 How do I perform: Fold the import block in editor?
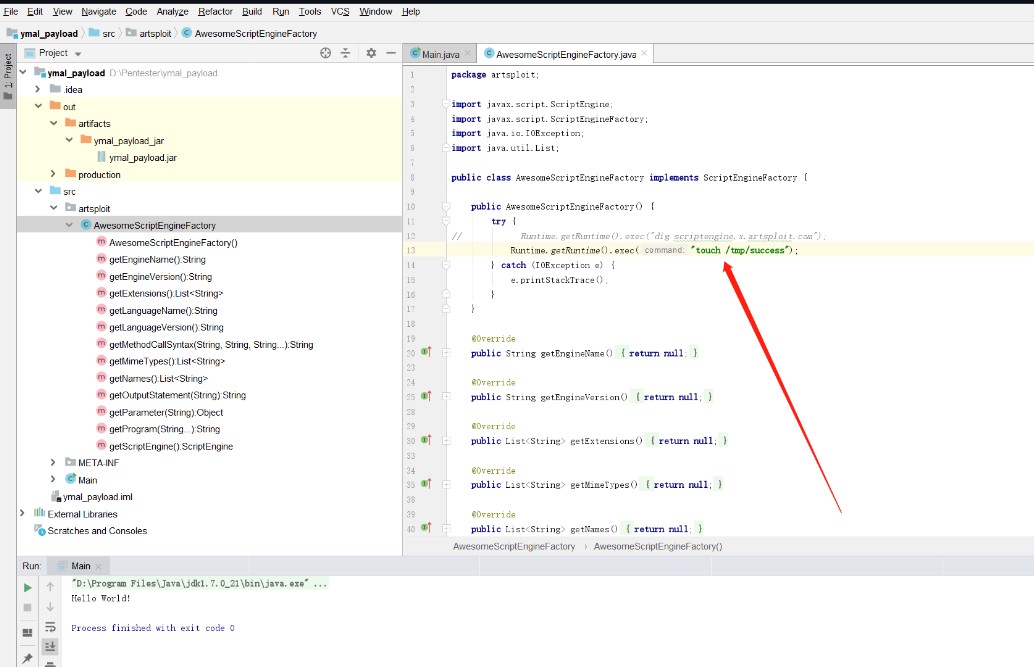[x=446, y=104]
